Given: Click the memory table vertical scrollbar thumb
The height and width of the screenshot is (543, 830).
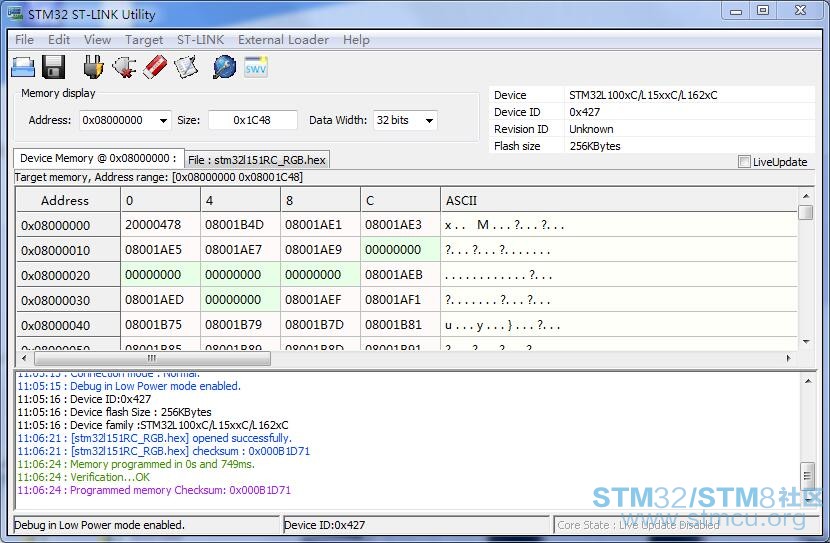Looking at the screenshot, I should [806, 212].
